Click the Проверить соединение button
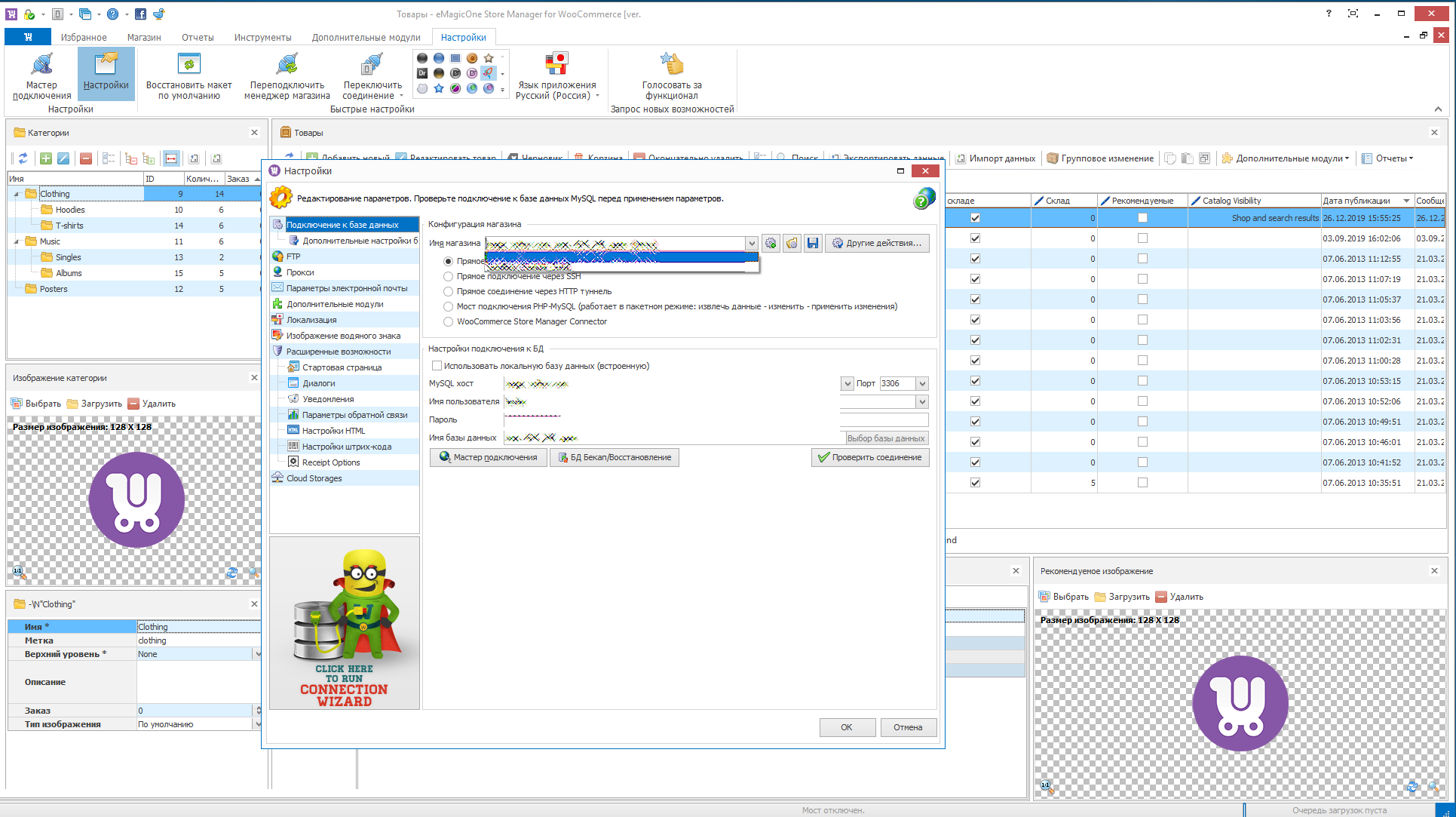 pyautogui.click(x=869, y=457)
